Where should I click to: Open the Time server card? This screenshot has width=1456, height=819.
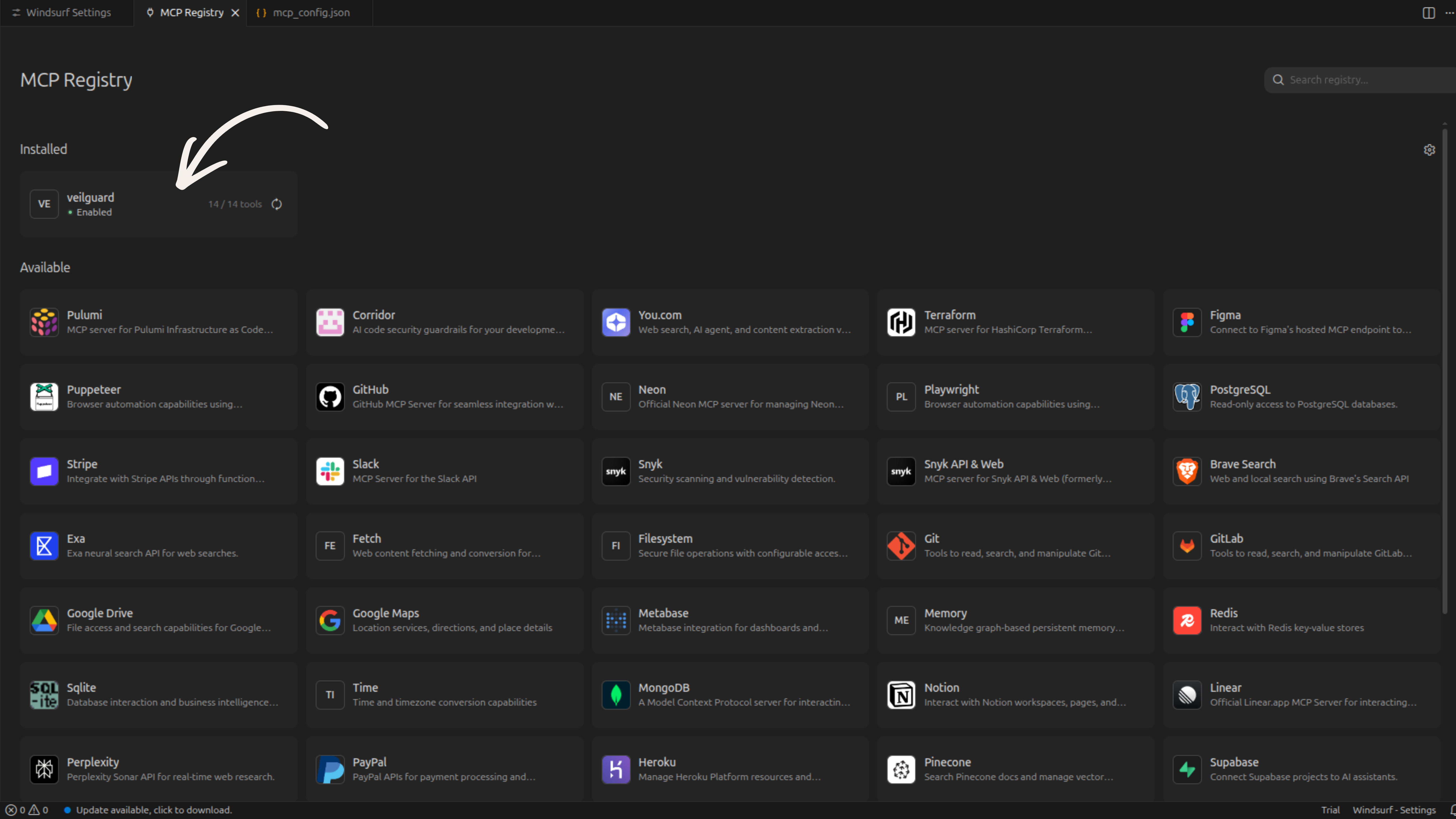[445, 695]
